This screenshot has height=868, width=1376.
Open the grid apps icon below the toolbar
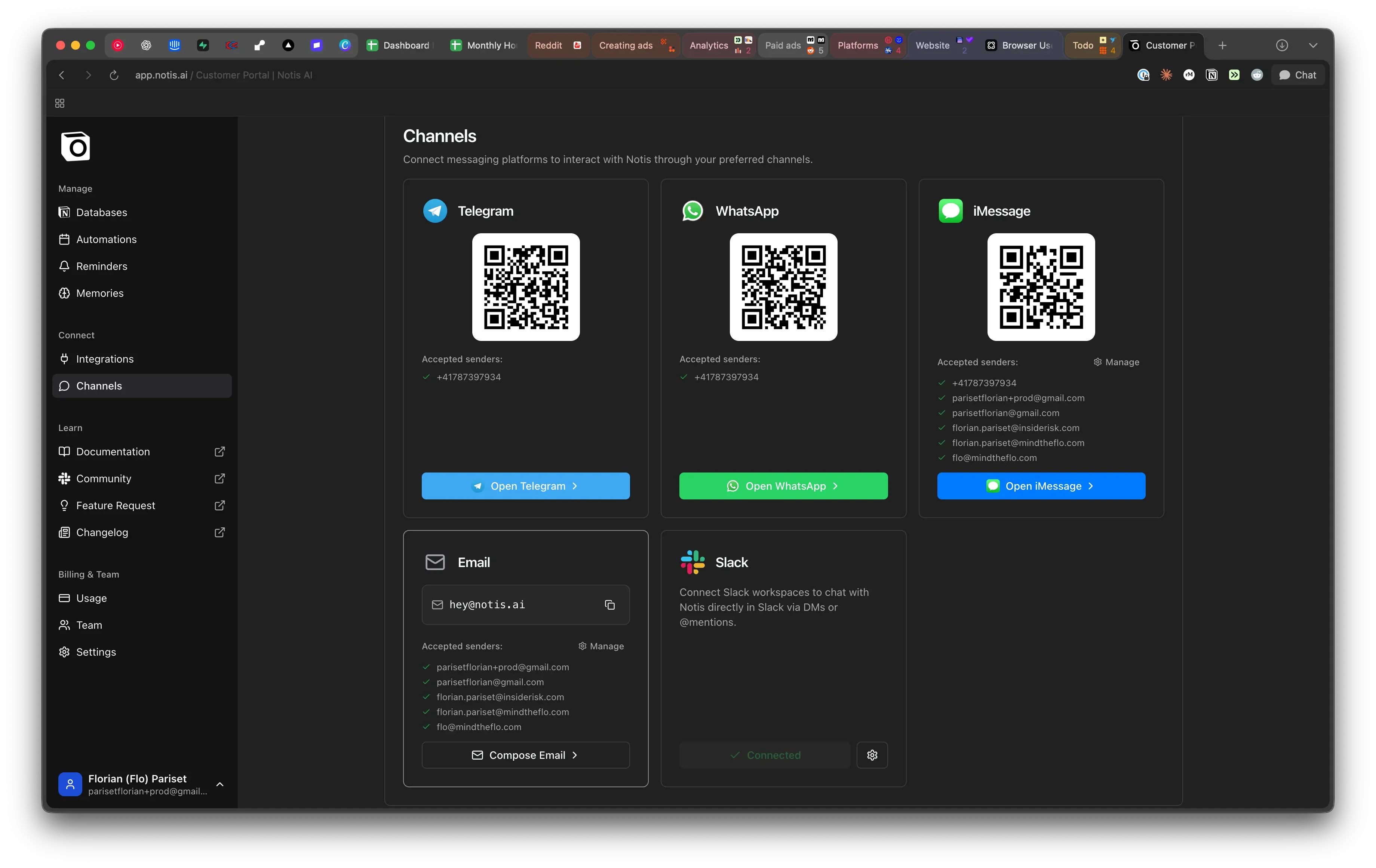click(x=59, y=103)
